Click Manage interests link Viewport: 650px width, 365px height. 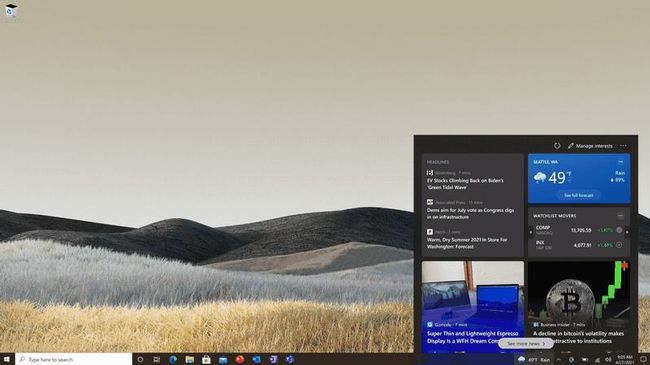pyautogui.click(x=590, y=146)
